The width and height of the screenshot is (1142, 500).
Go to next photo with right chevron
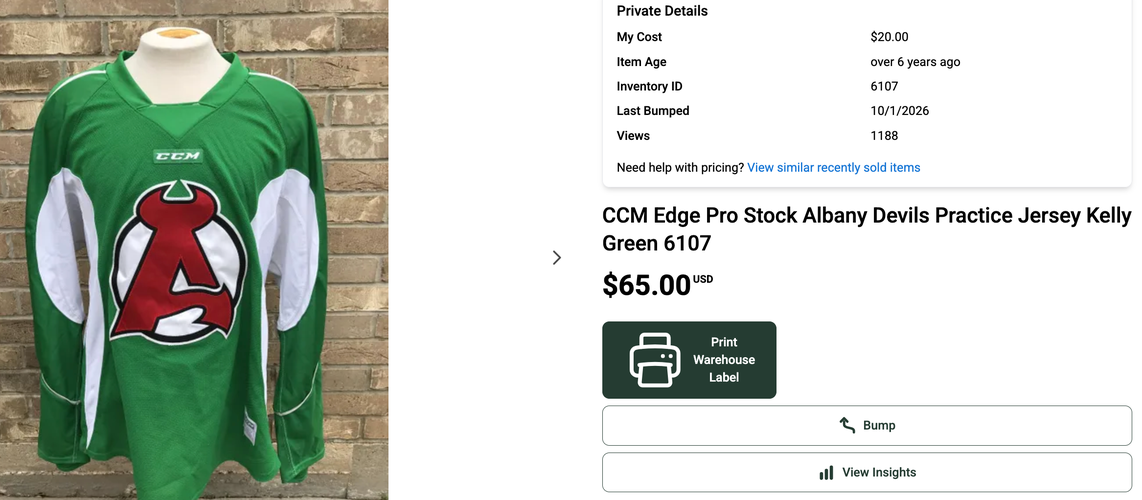tap(556, 258)
